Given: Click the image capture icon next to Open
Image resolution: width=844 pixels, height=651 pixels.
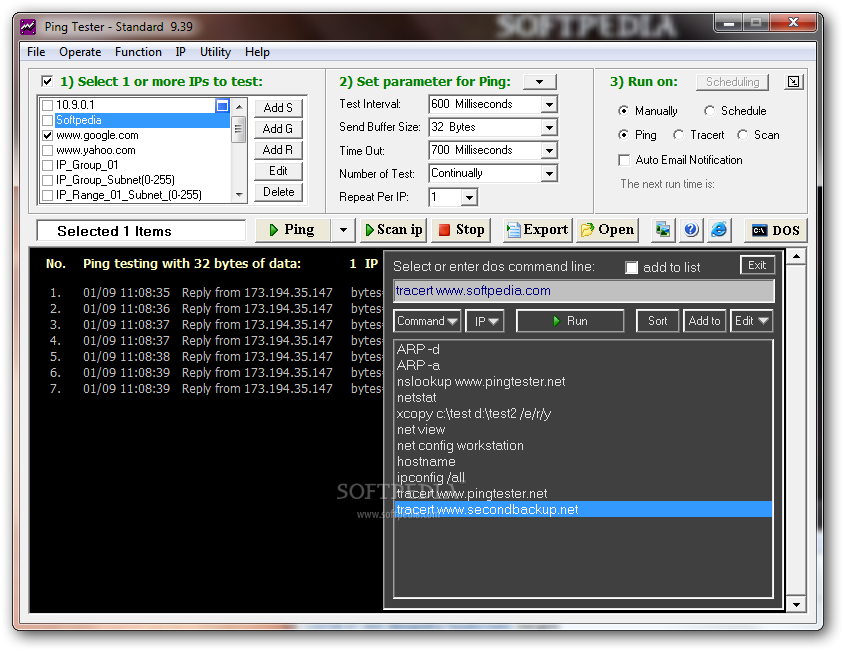Looking at the screenshot, I should pos(663,230).
